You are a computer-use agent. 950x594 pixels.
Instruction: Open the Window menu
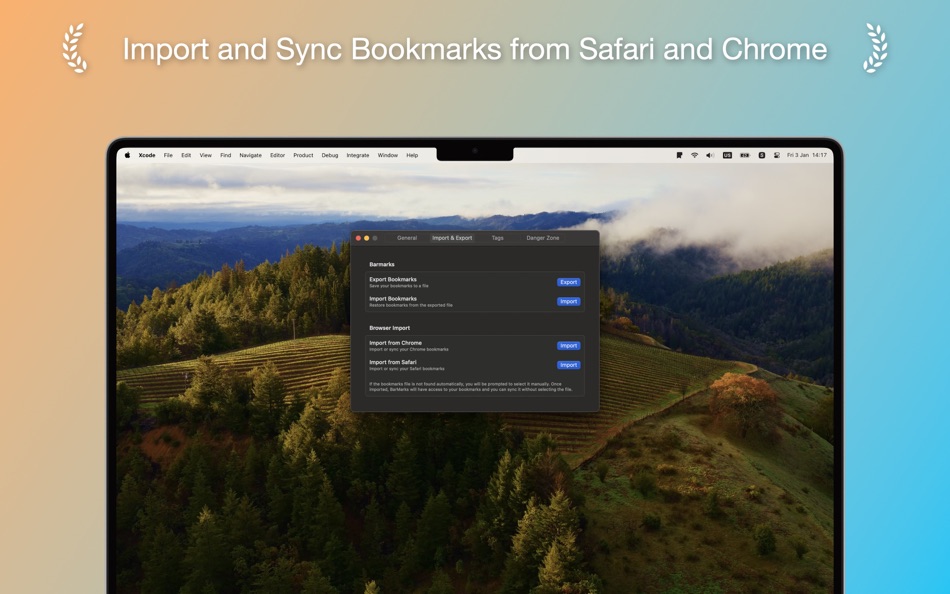388,155
